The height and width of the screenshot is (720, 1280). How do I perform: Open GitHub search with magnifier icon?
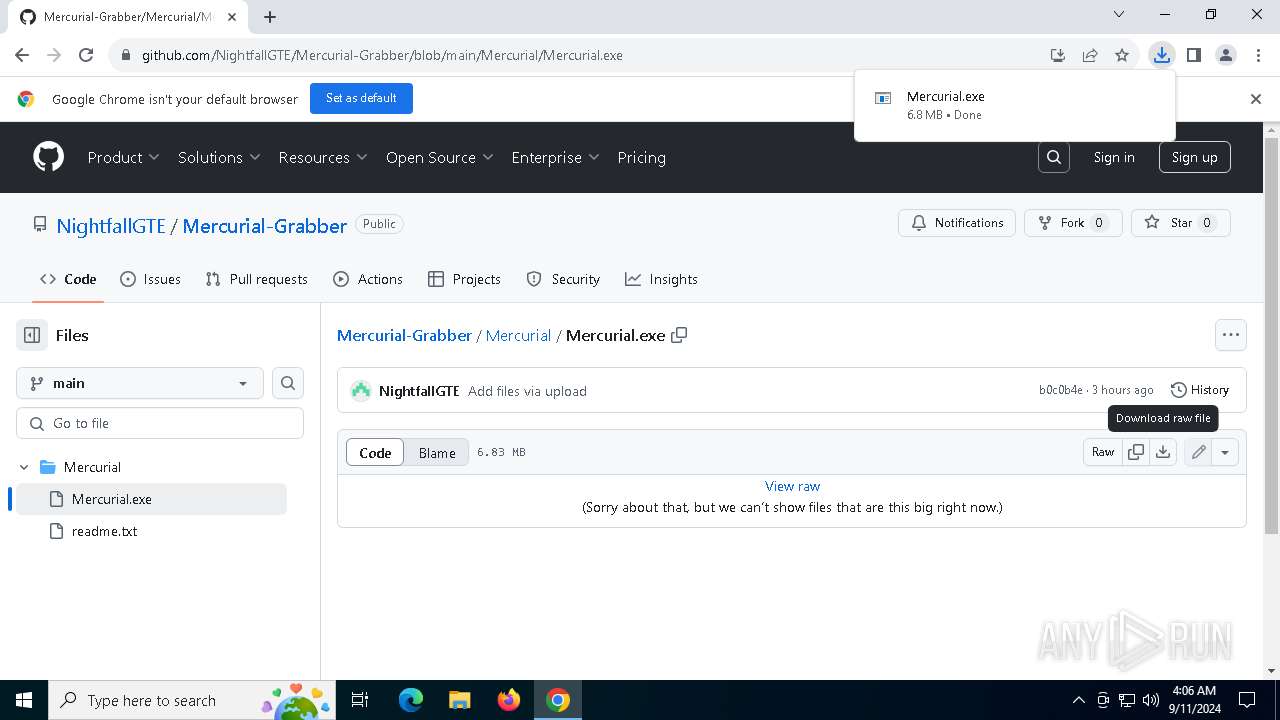1054,157
